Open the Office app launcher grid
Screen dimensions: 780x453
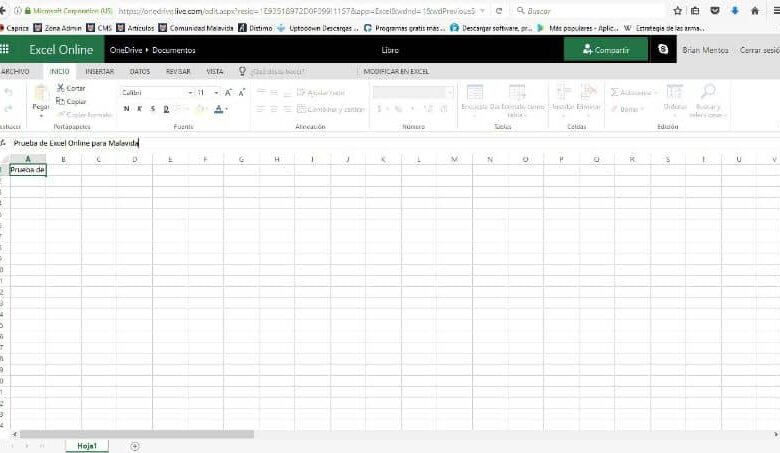[4, 49]
